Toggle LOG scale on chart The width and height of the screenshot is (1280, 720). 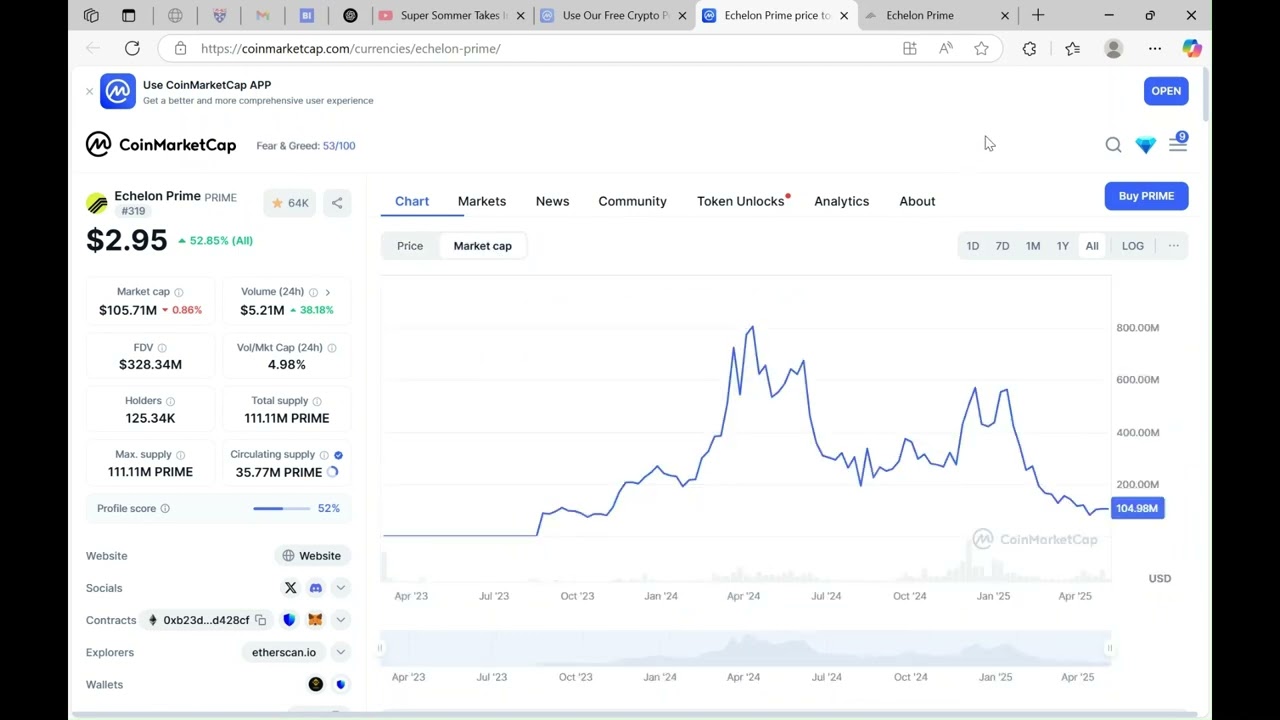1133,246
